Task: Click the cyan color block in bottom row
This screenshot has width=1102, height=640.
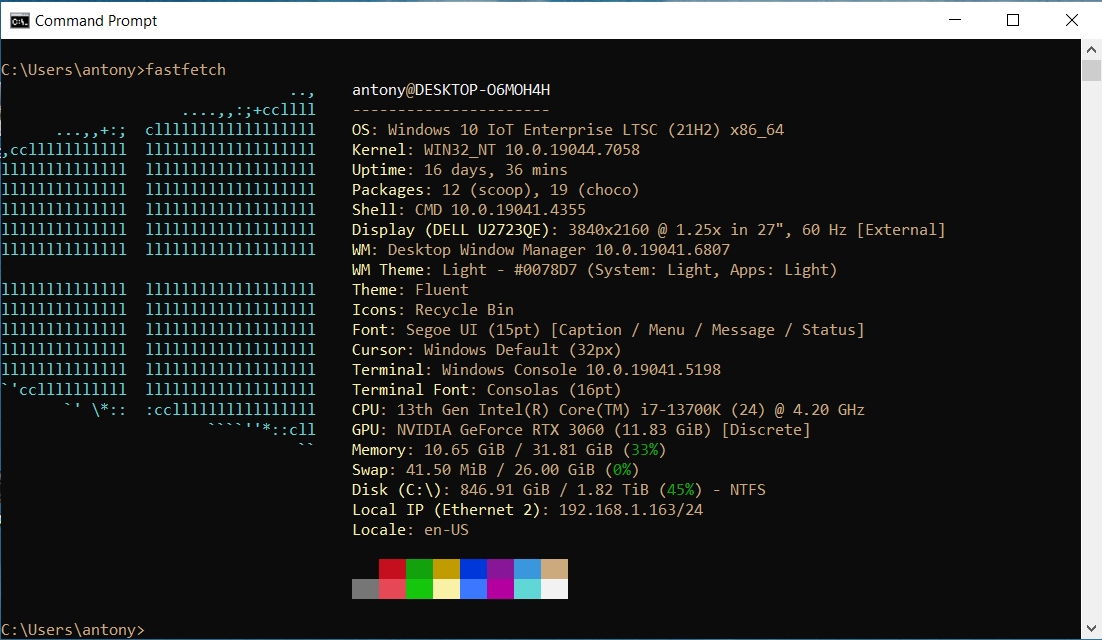Action: point(527,589)
